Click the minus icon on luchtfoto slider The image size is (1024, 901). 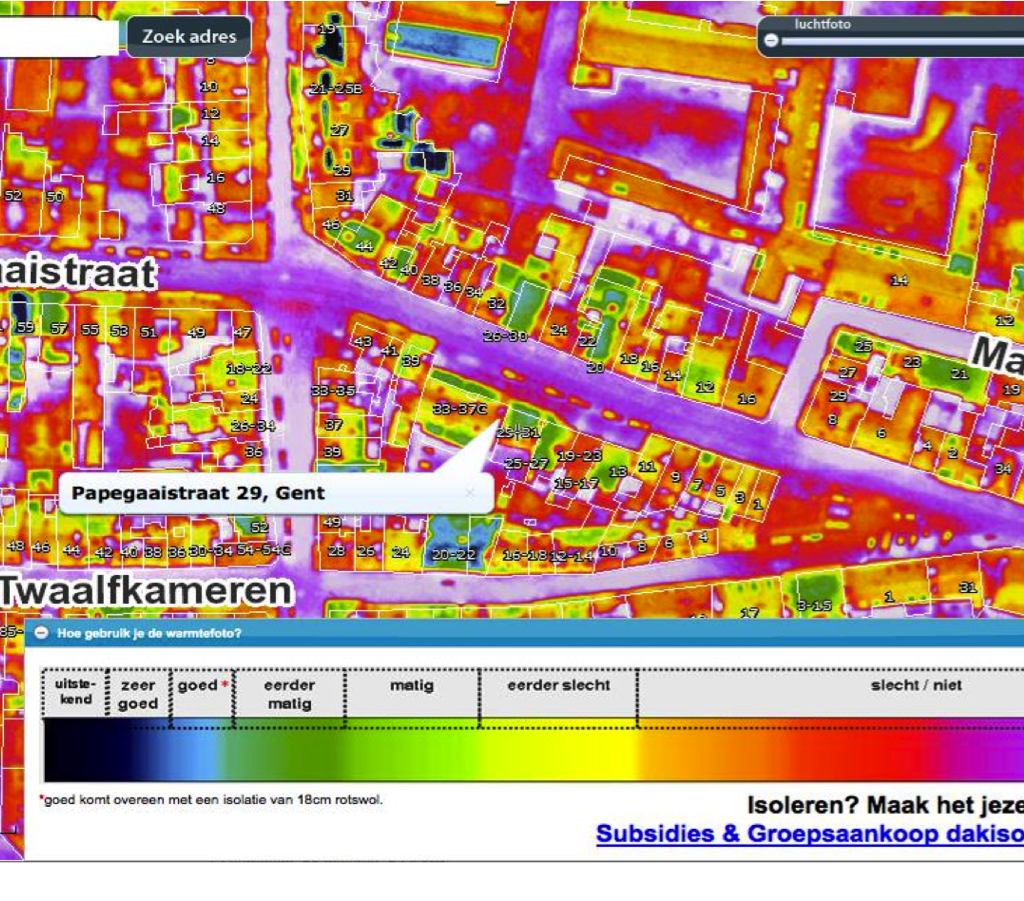point(771,41)
